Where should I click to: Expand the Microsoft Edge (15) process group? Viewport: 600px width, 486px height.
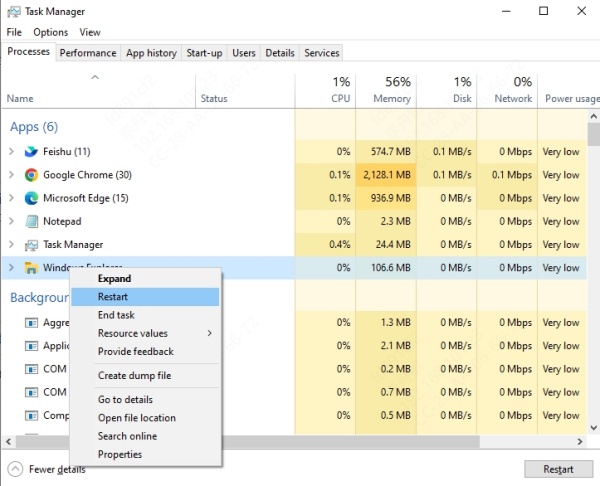[x=11, y=198]
